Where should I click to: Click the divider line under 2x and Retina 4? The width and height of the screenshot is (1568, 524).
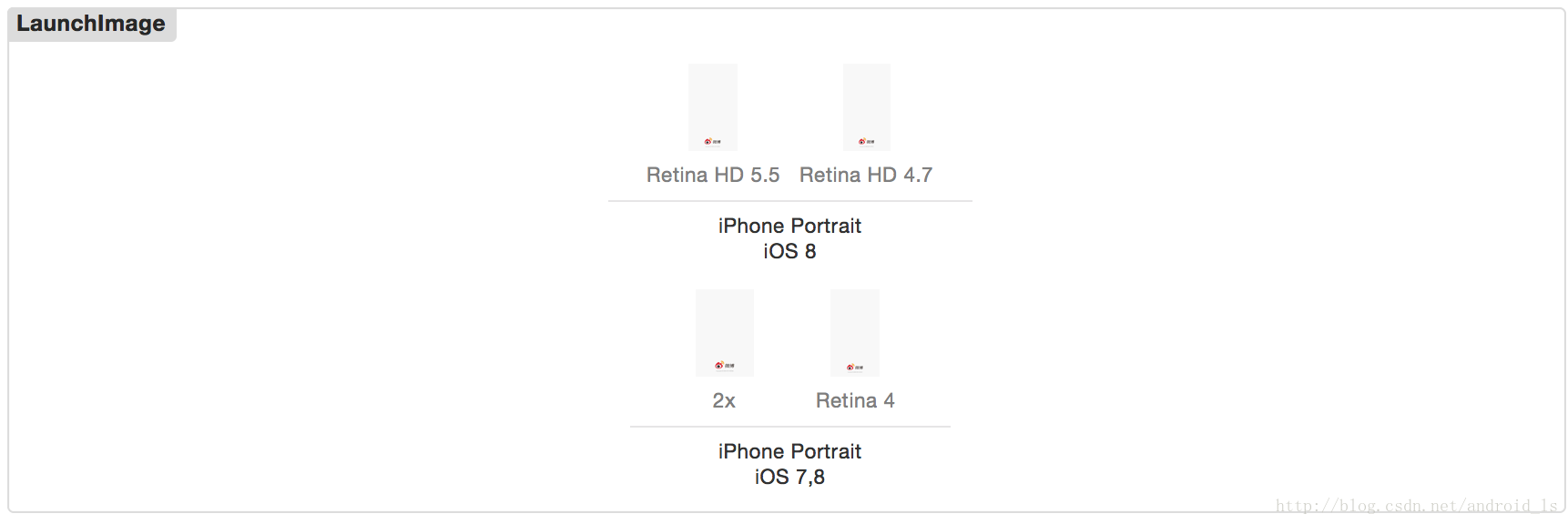pyautogui.click(x=790, y=427)
